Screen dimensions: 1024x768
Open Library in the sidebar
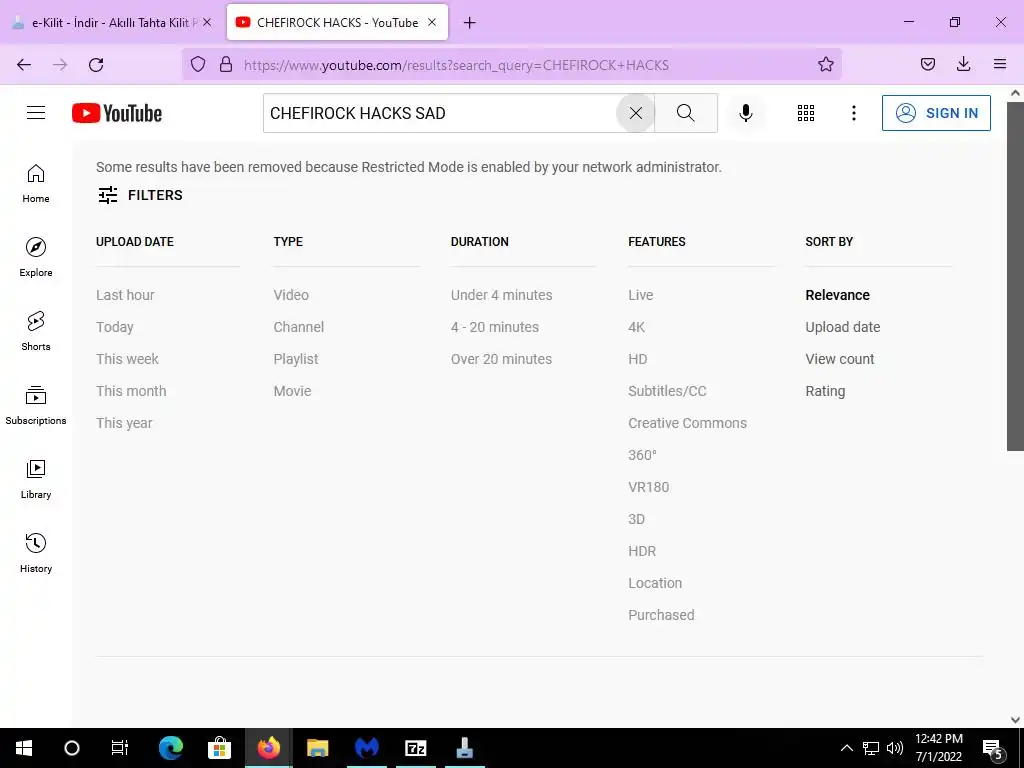tap(36, 479)
